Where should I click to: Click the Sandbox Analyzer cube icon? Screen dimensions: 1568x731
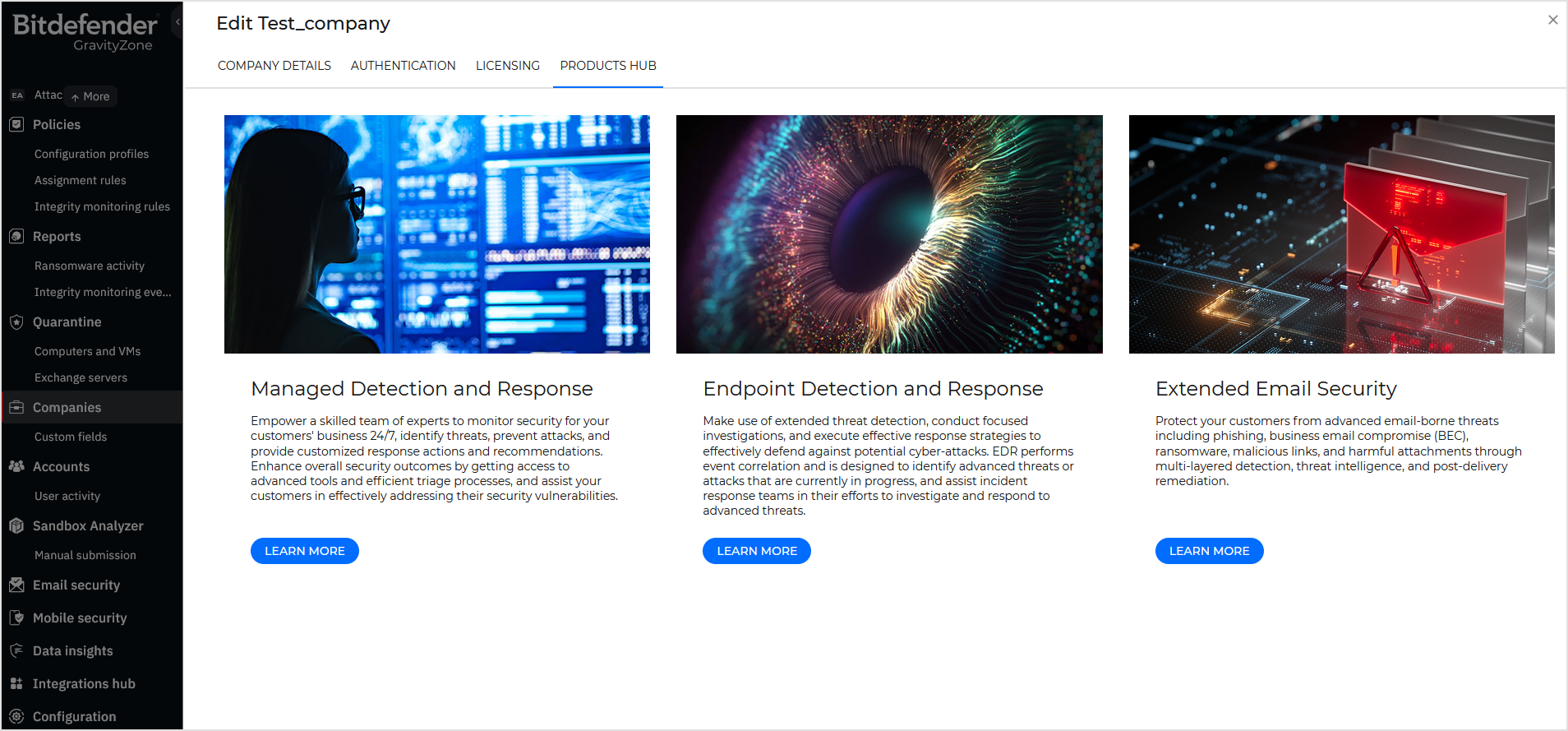pos(16,525)
